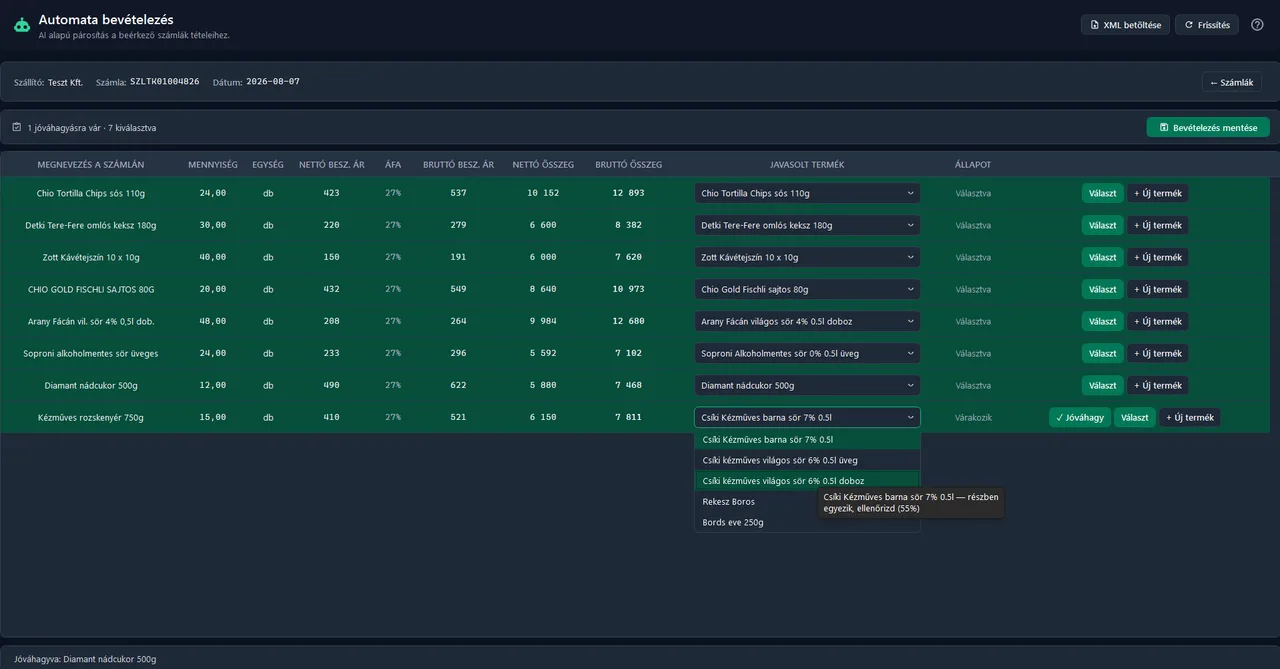Click the Mennyiség column header
1280x669 pixels.
(213, 164)
